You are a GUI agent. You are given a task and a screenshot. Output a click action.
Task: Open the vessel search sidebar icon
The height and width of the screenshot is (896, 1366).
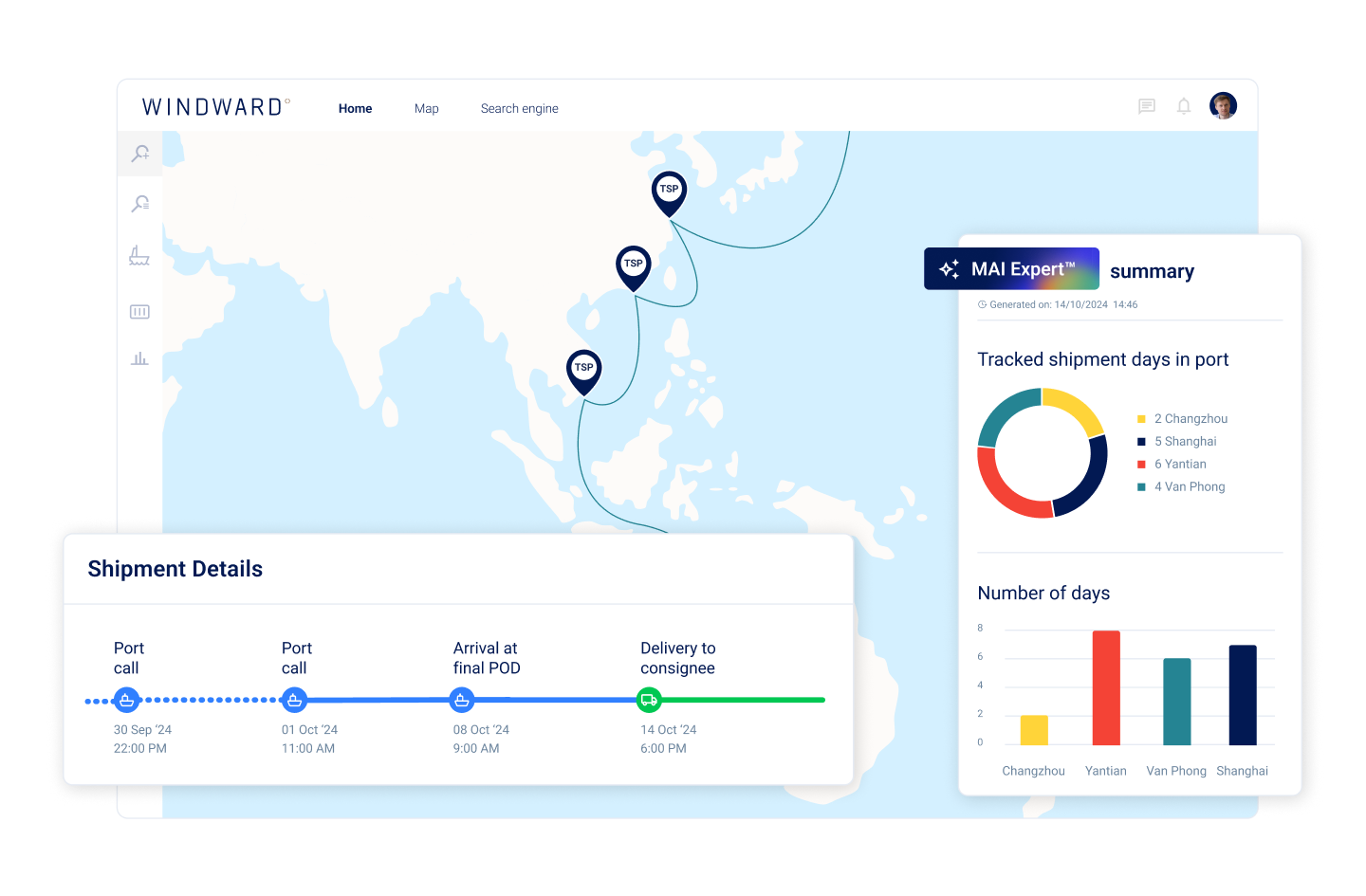[x=140, y=154]
